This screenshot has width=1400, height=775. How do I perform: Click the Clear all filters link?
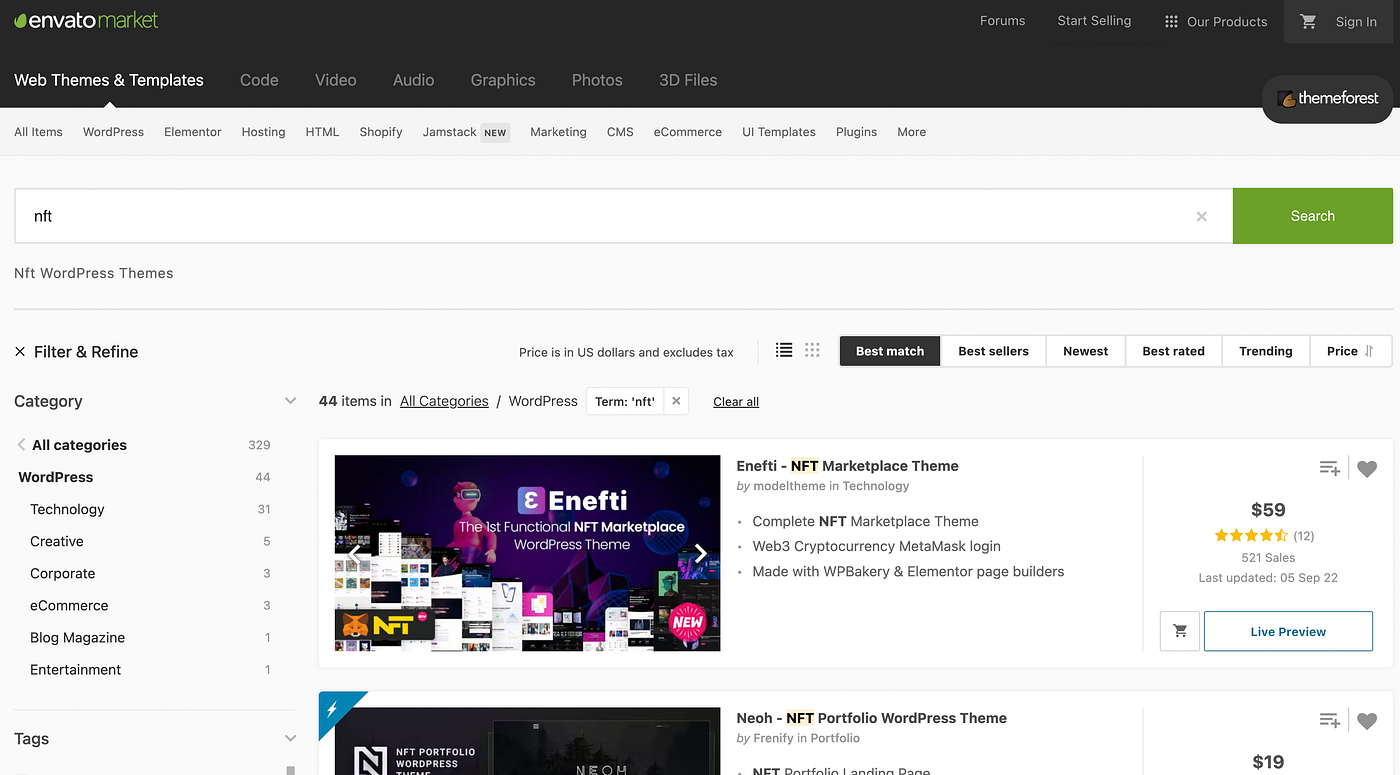[x=736, y=402]
